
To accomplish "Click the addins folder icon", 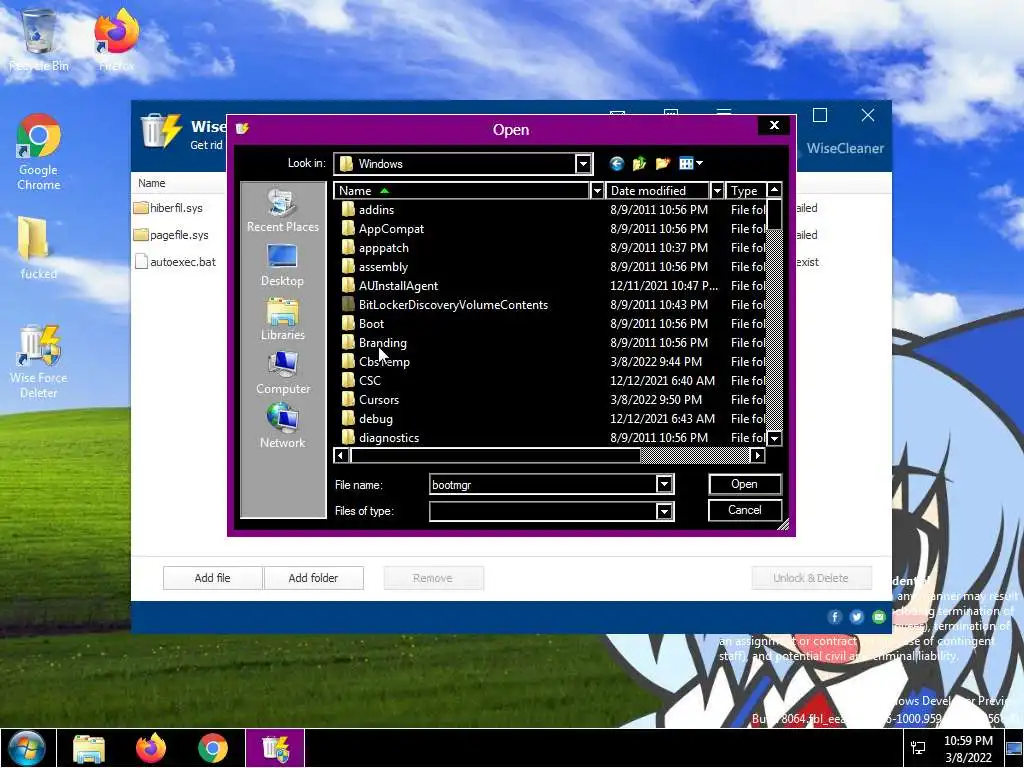I will pyautogui.click(x=348, y=210).
